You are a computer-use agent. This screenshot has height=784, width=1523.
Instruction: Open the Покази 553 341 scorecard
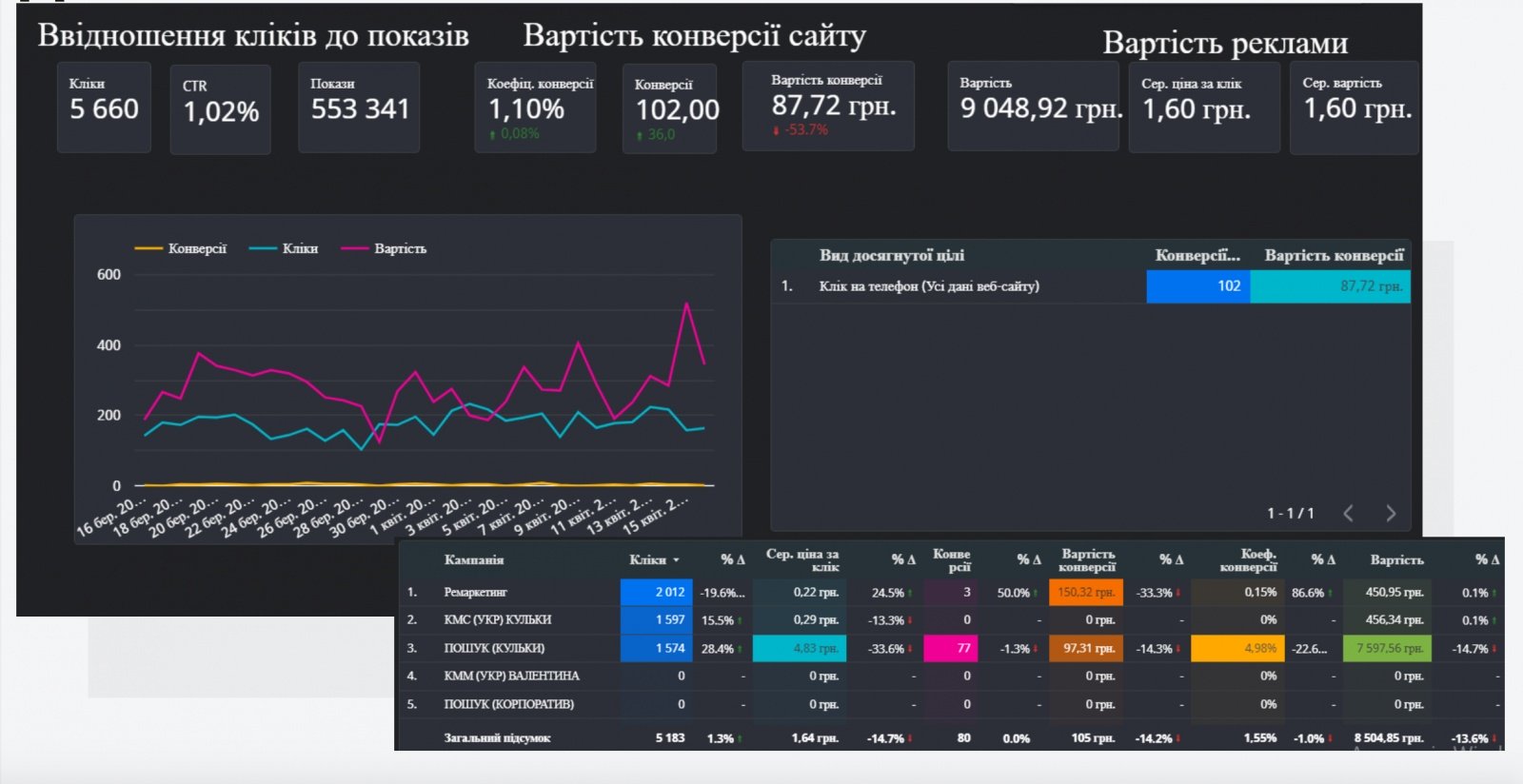pos(359,108)
